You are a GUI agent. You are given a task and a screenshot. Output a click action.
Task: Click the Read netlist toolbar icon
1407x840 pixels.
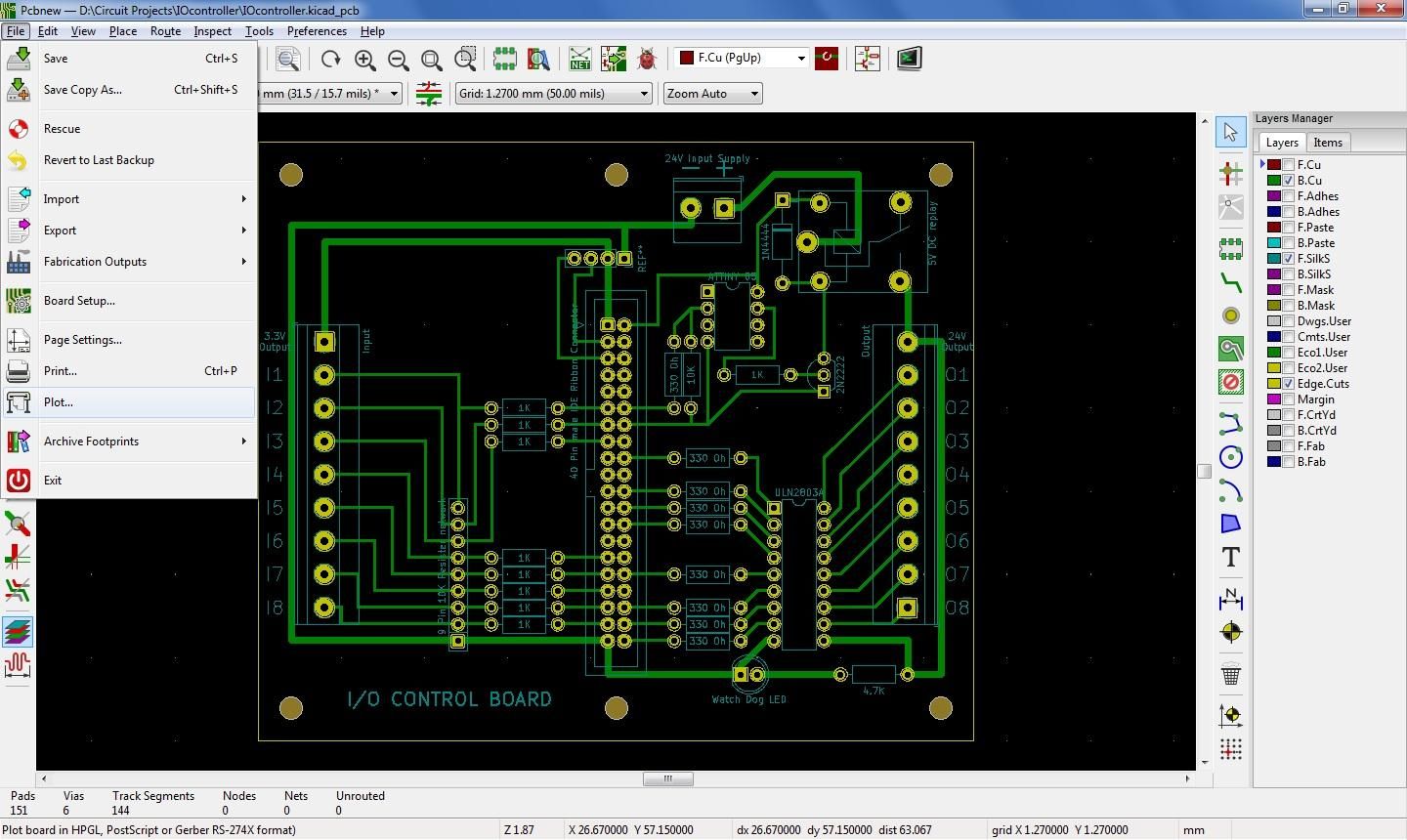(579, 58)
